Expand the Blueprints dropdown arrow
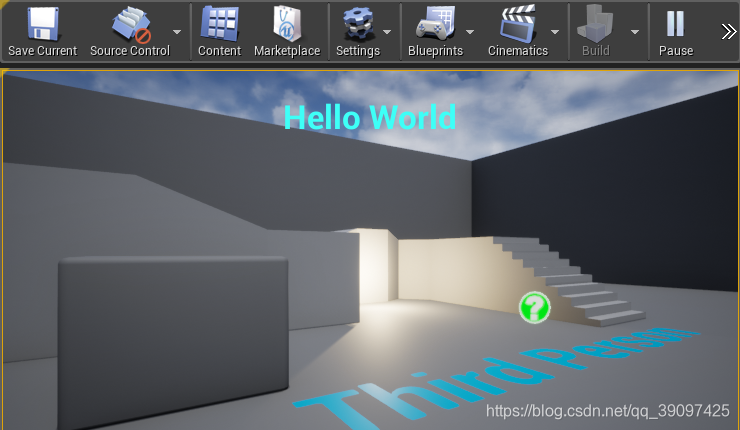The image size is (740, 430). click(470, 32)
